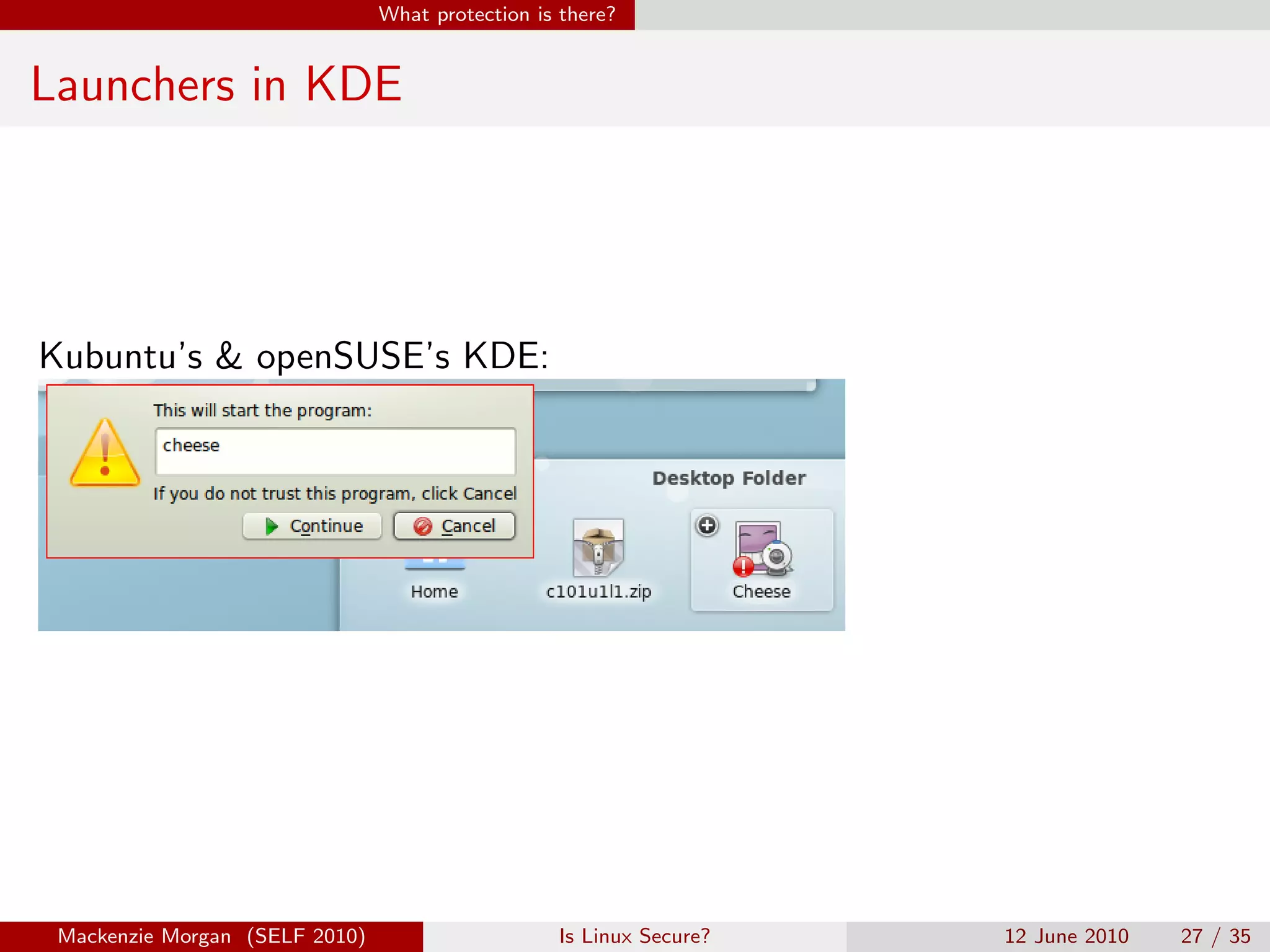
Task: Click the '12 June 2010' footer date
Action: pyautogui.click(x=1066, y=936)
